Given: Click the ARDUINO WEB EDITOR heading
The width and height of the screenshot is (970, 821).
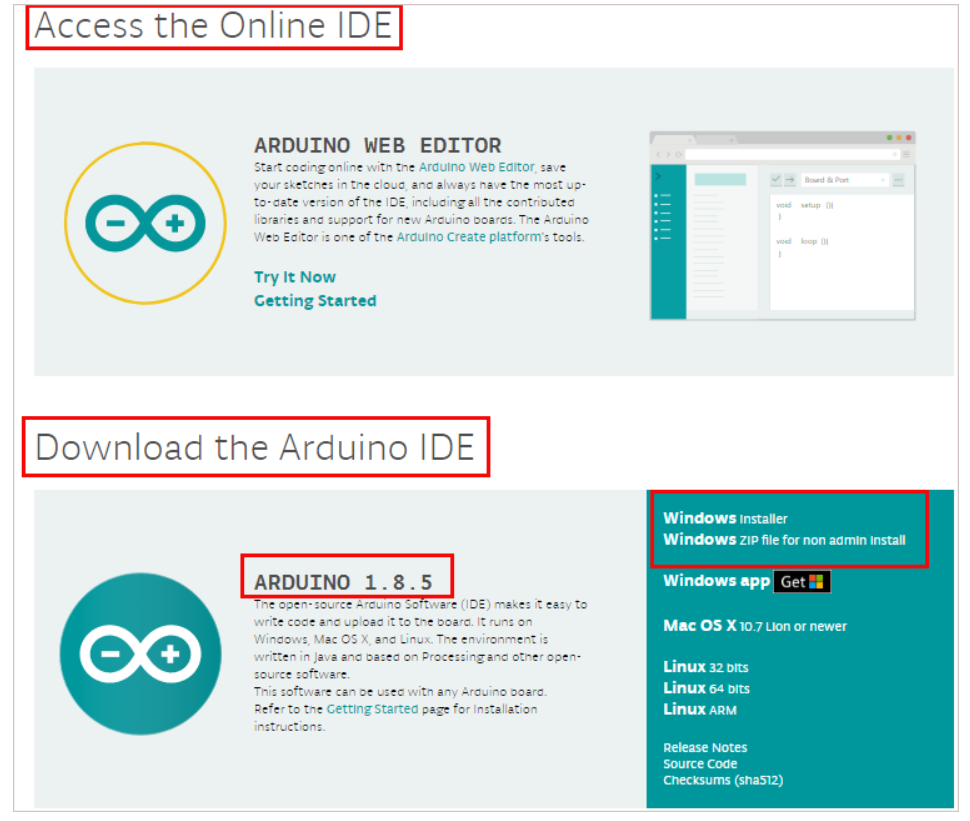Looking at the screenshot, I should 378,145.
